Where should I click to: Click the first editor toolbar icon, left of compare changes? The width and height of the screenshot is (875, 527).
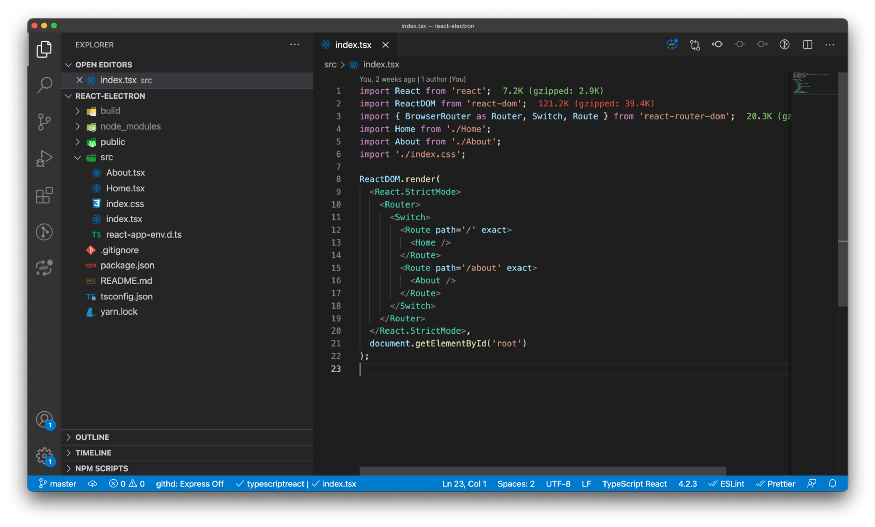672,45
